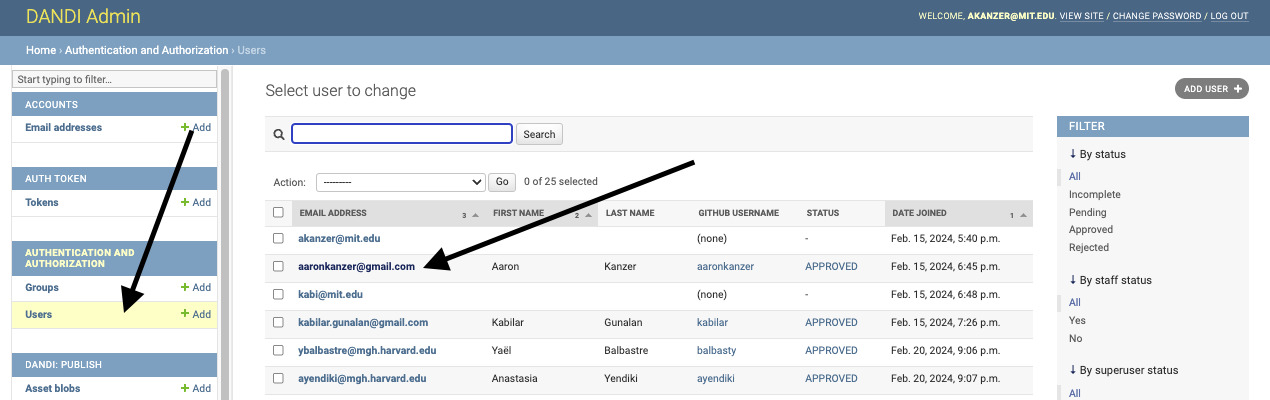The height and width of the screenshot is (400, 1270).
Task: Check the box for akanzer@mit.edu row
Action: pyautogui.click(x=278, y=239)
